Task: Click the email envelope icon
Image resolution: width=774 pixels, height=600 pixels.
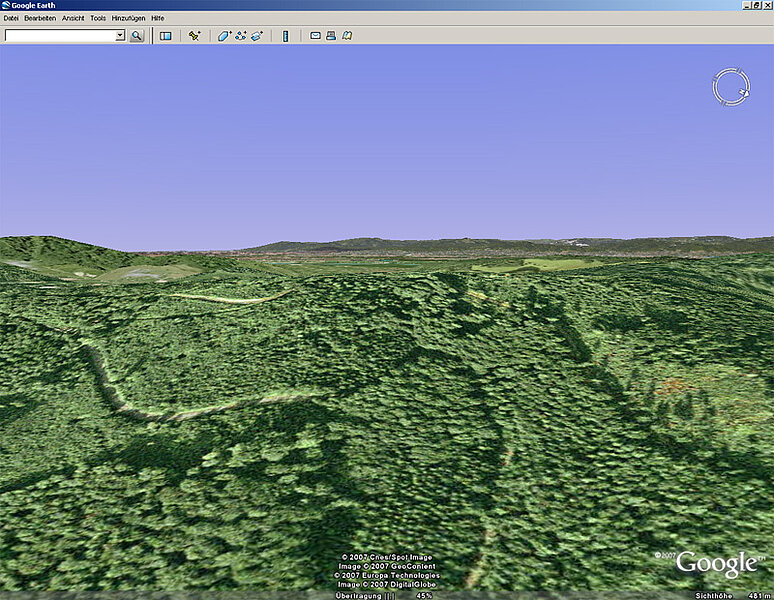Action: [x=315, y=36]
